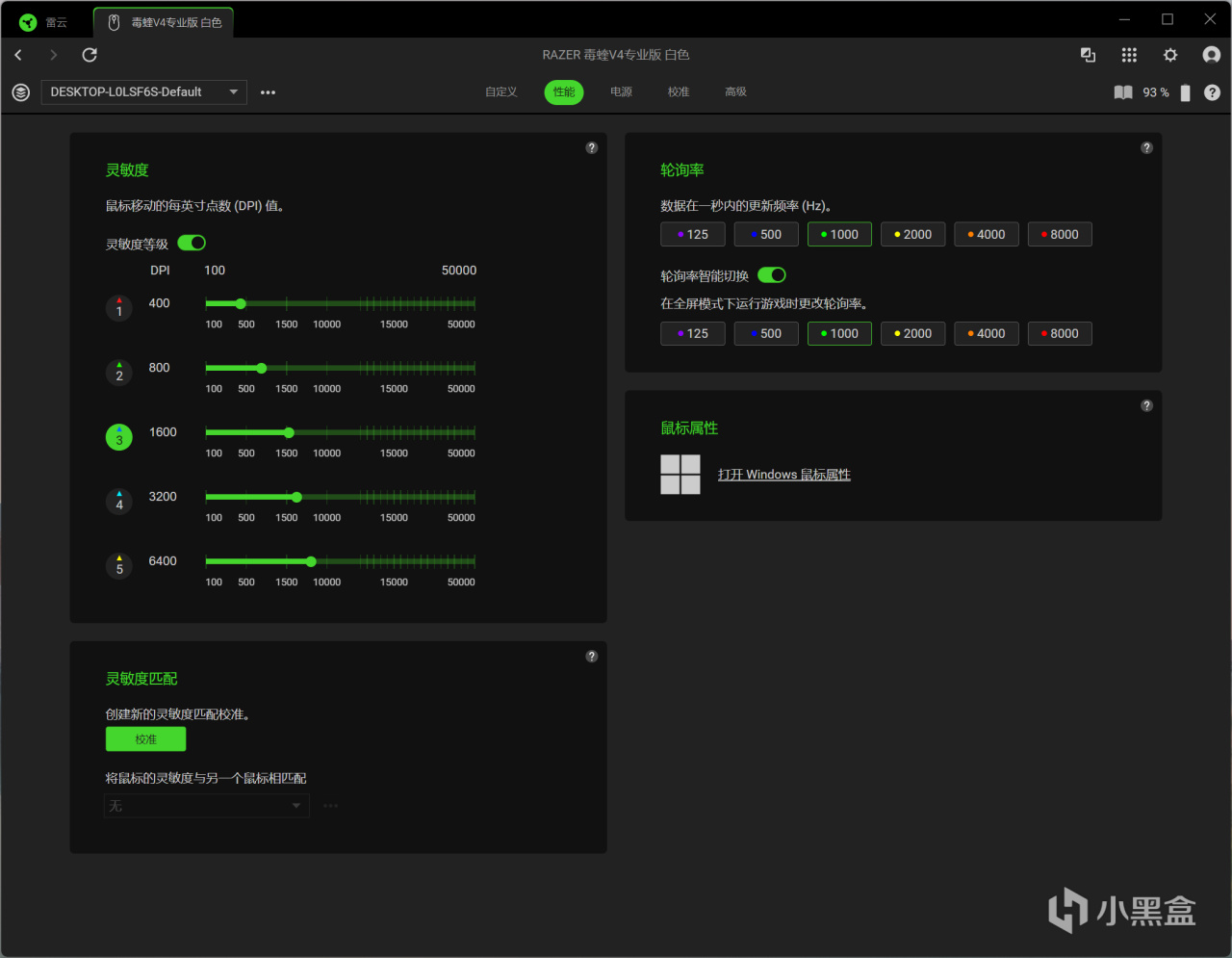The image size is (1232, 958).
Task: Toggle the 灵敏度等级 switch
Action: click(x=192, y=243)
